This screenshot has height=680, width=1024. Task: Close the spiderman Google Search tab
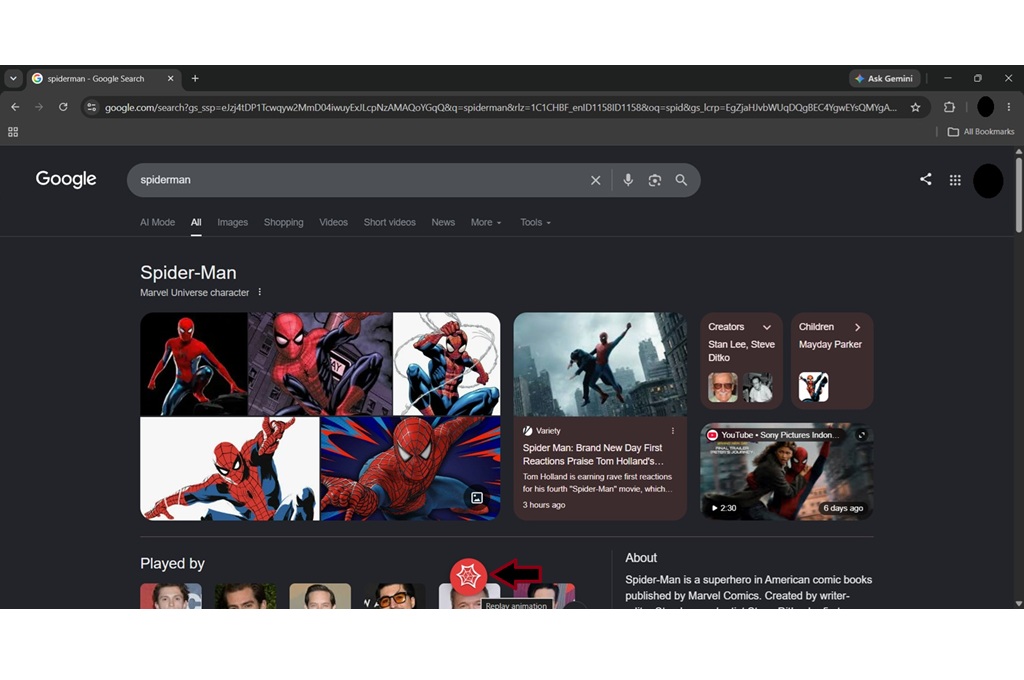[170, 78]
